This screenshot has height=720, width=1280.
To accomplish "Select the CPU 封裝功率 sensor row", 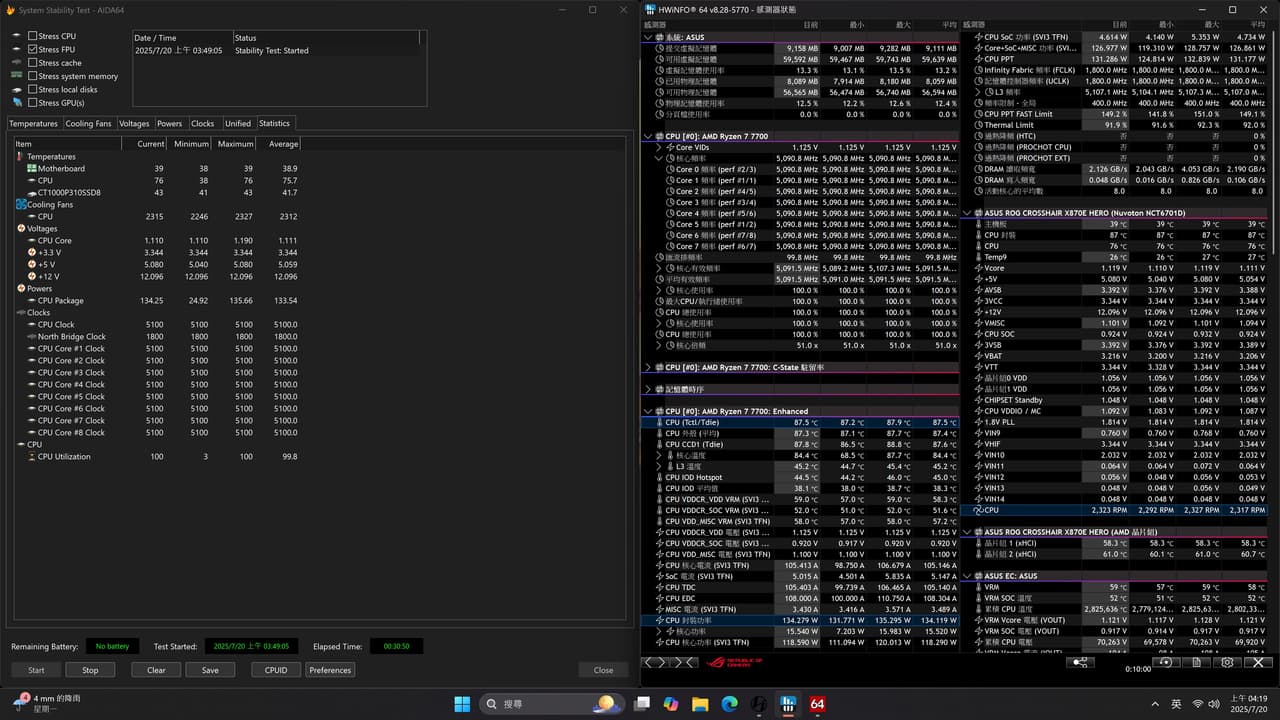I will 800,620.
